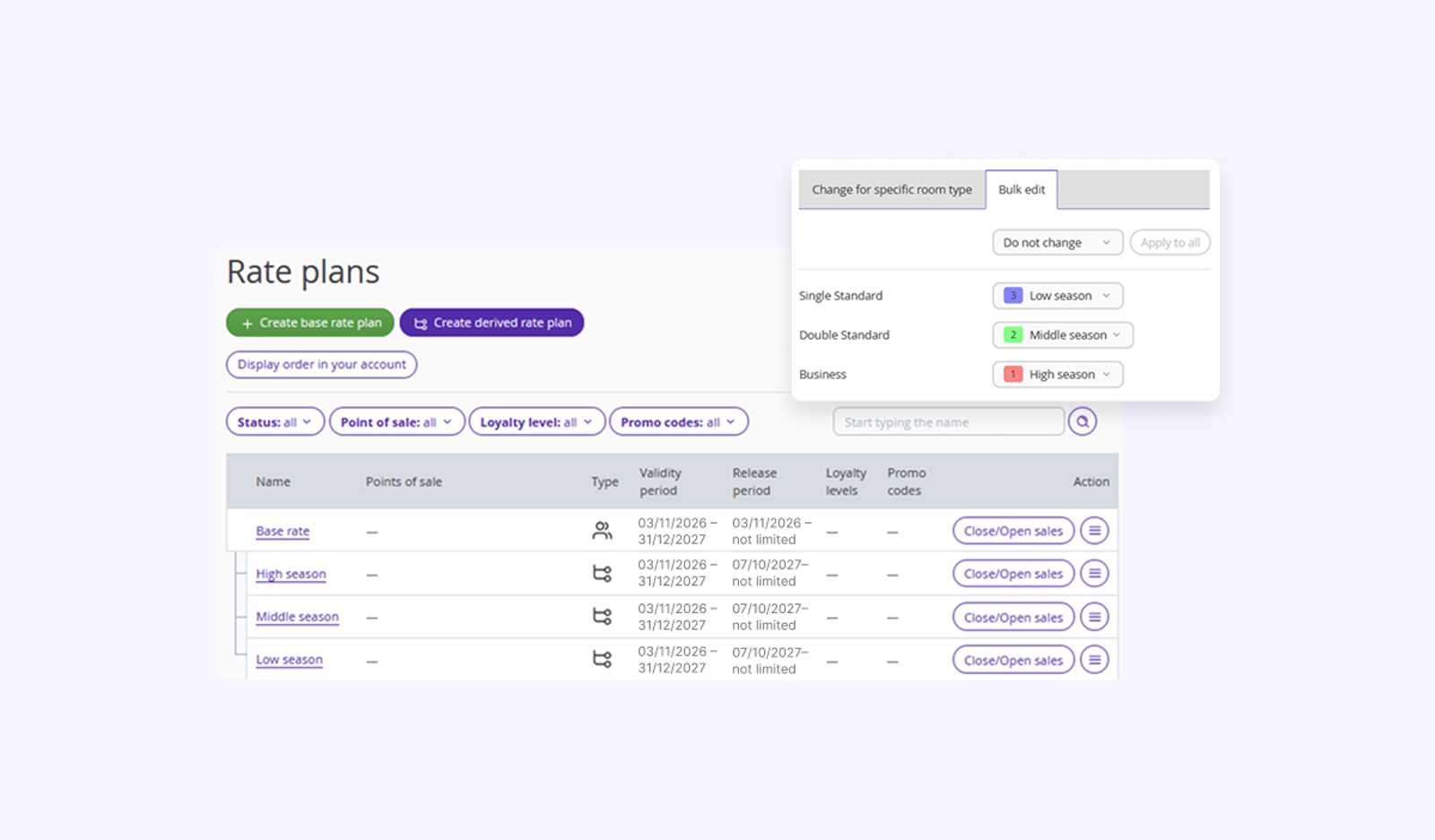Click the Points of sale column header
1435x840 pixels.
tap(404, 482)
